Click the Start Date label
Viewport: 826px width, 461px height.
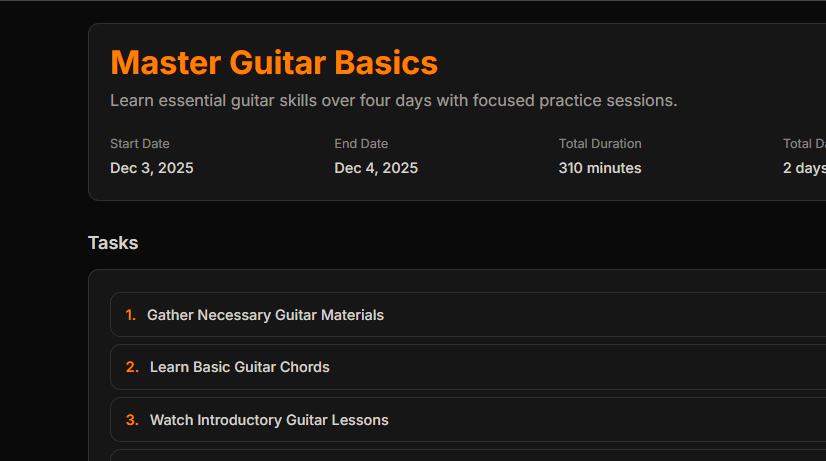pyautogui.click(x=139, y=144)
